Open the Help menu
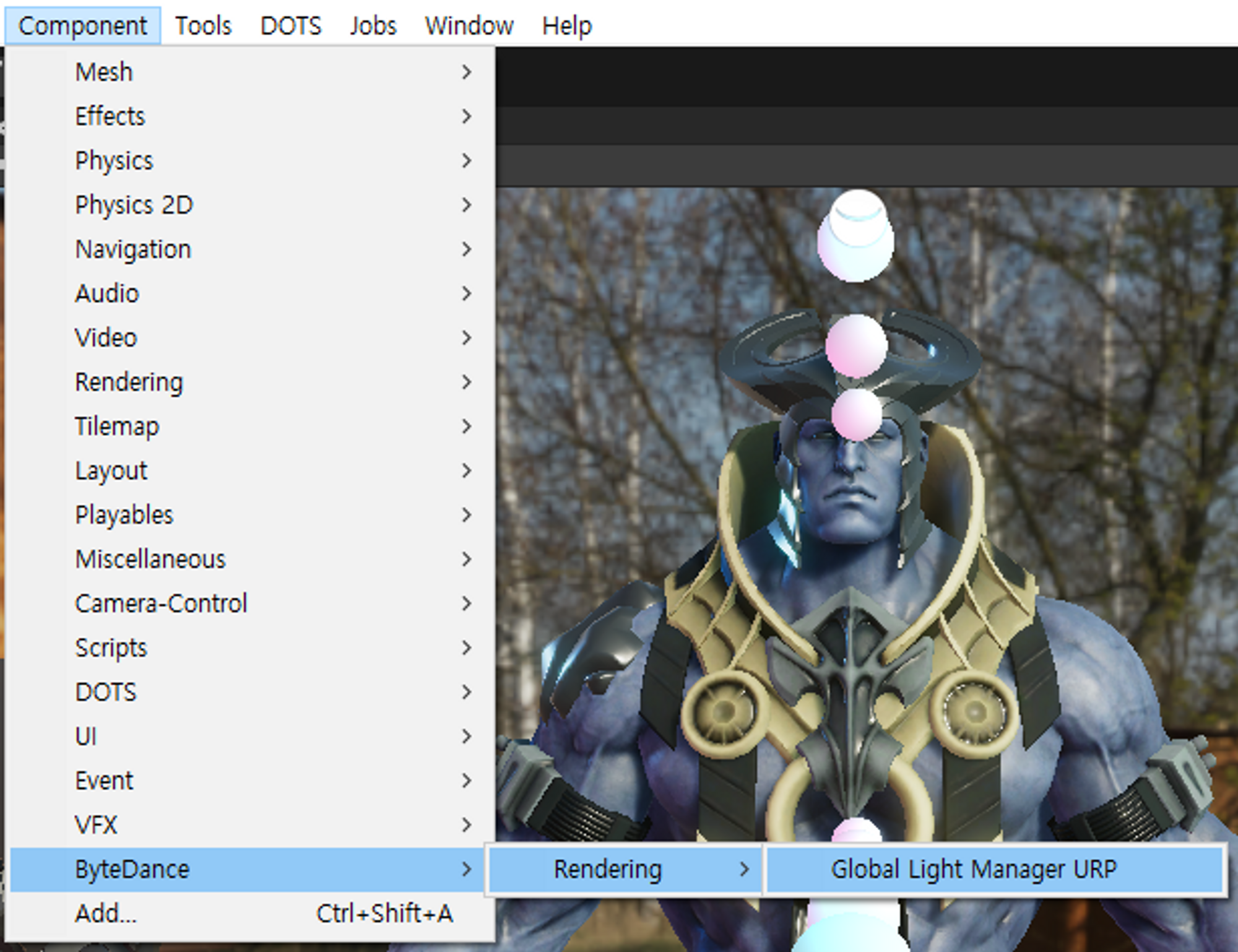Screen dimensions: 1238x952 566,26
